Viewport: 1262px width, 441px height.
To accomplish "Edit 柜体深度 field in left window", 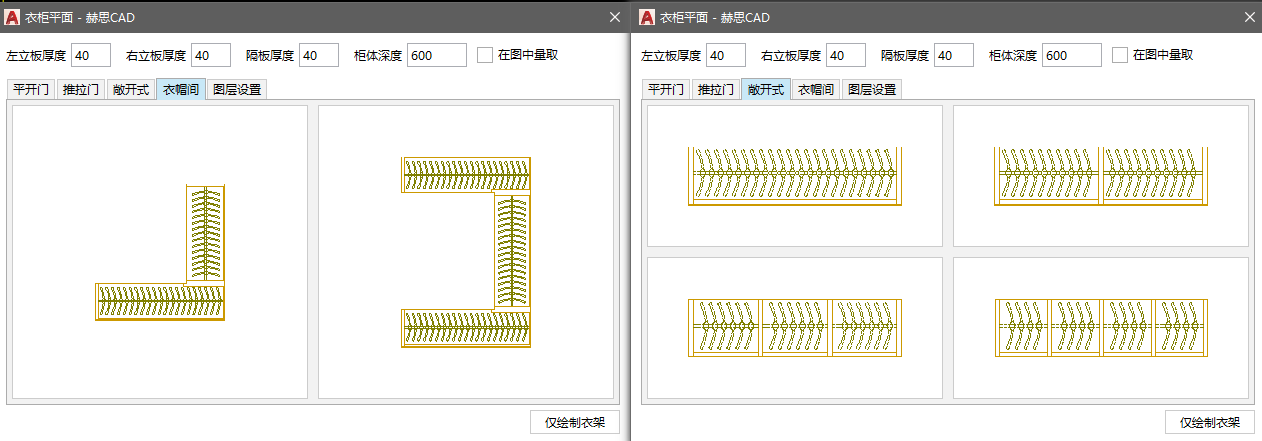I will [x=437, y=55].
